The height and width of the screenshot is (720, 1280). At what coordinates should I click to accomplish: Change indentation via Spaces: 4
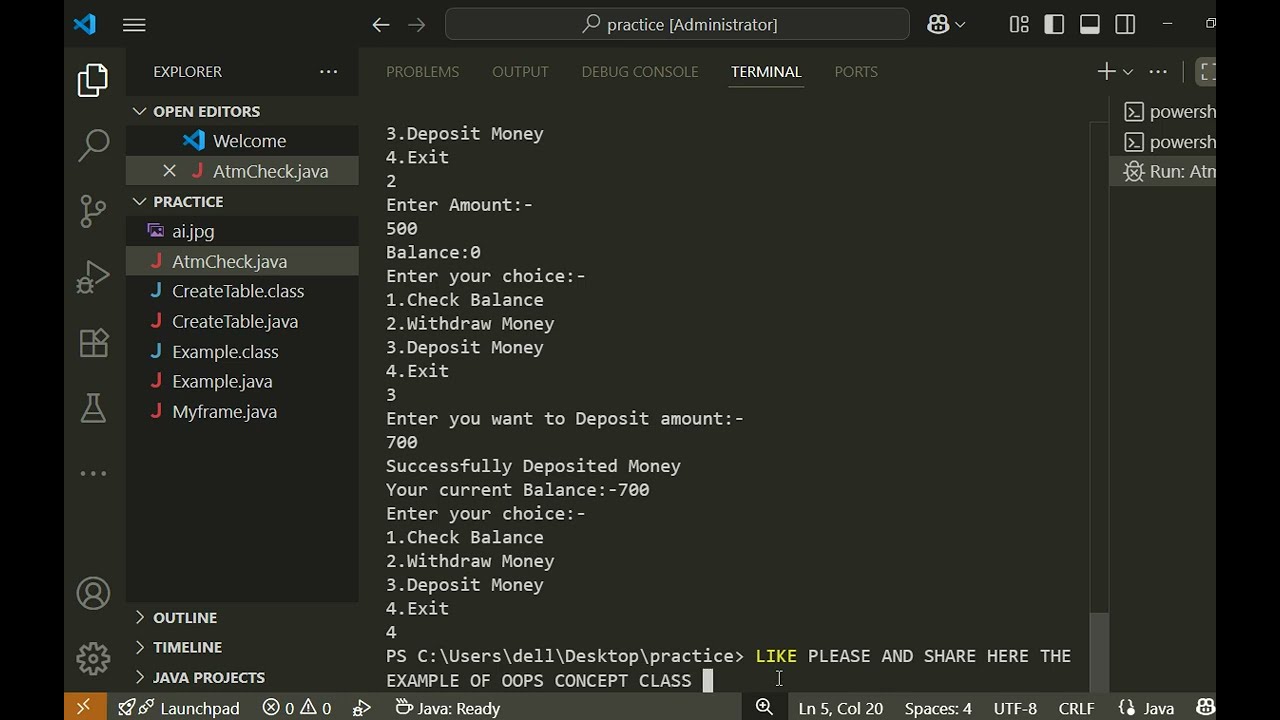(938, 707)
